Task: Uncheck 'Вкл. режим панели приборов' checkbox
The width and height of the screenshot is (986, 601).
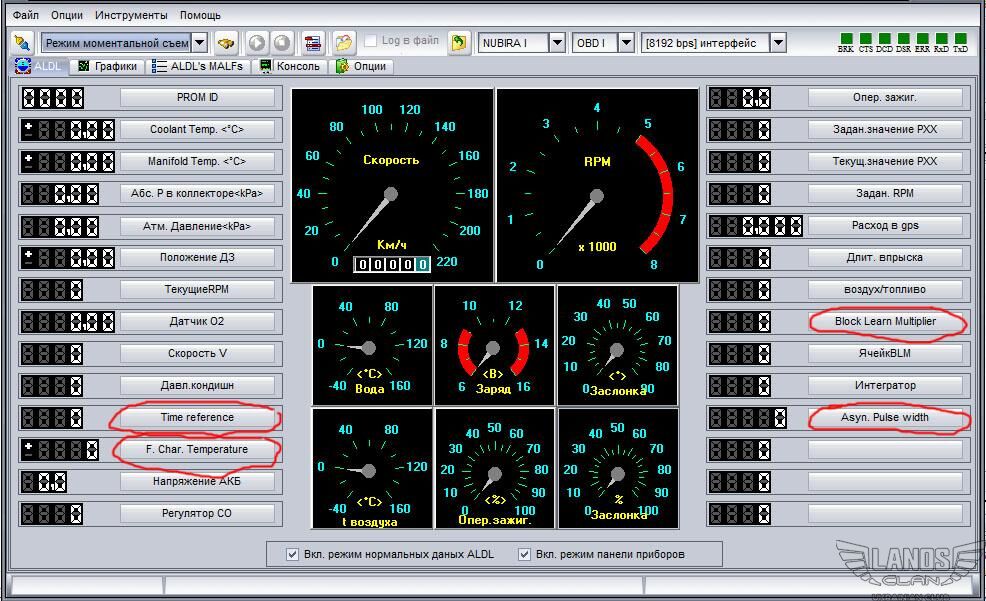Action: 524,554
